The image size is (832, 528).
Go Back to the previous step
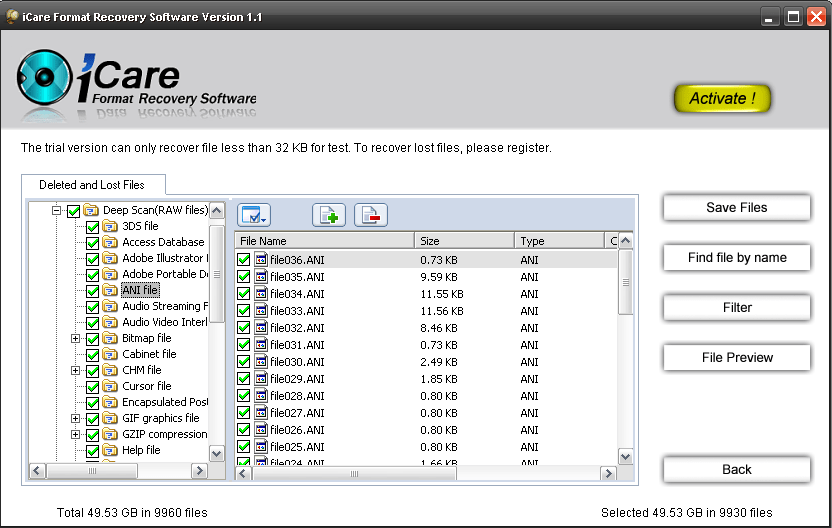pyautogui.click(x=736, y=470)
